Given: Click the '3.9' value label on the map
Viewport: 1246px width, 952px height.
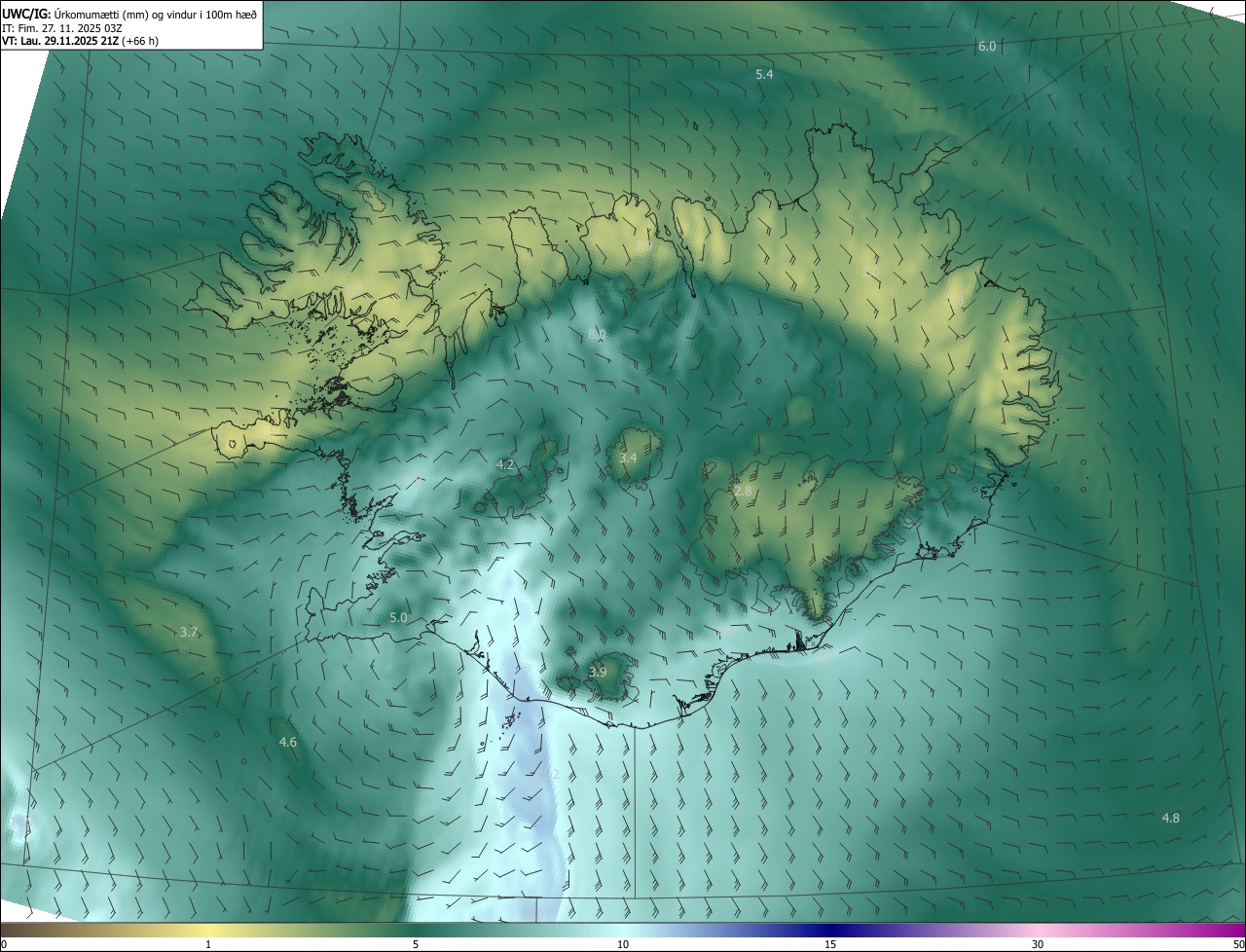Looking at the screenshot, I should pyautogui.click(x=598, y=672).
